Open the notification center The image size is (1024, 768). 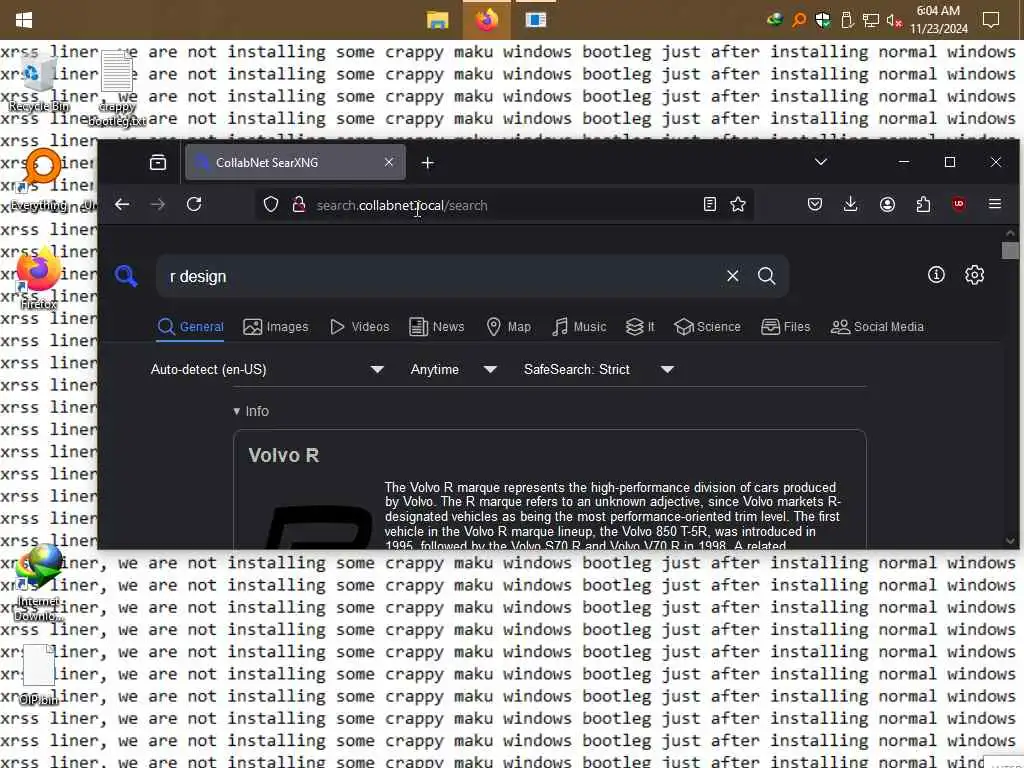click(x=991, y=20)
